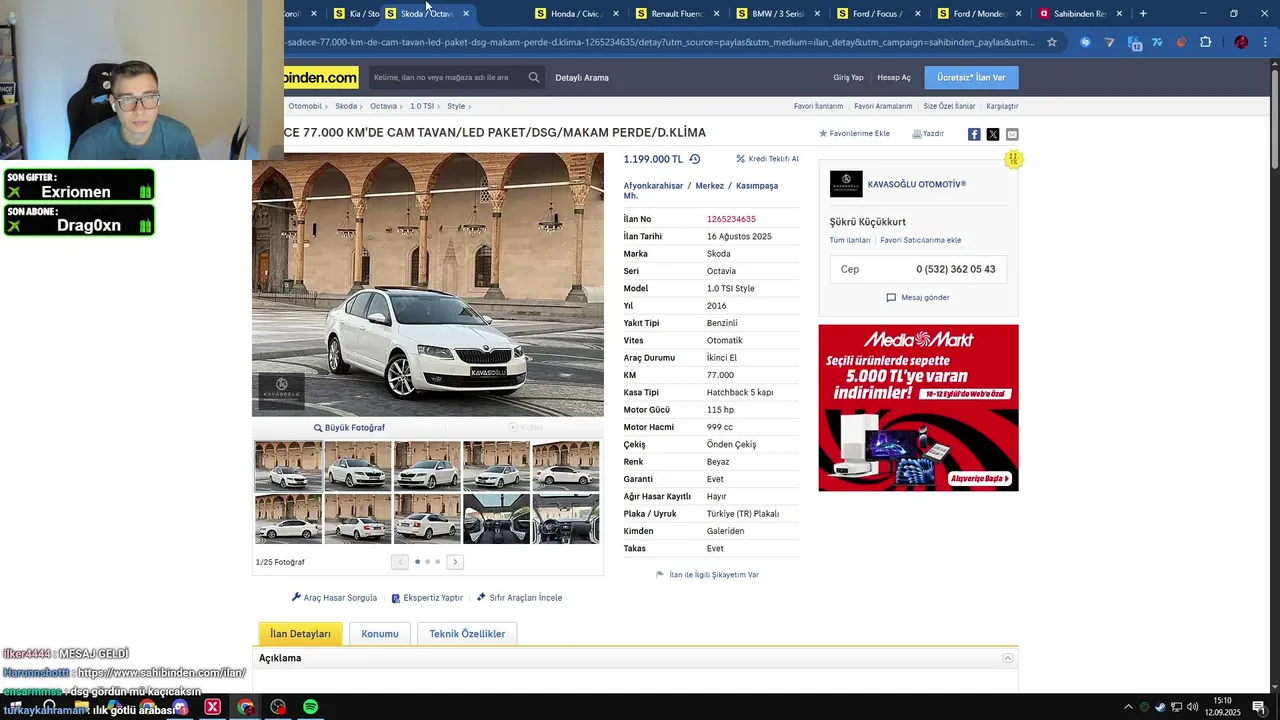
Task: Click İlan ile İlgili Şikayetim Var
Action: click(707, 575)
